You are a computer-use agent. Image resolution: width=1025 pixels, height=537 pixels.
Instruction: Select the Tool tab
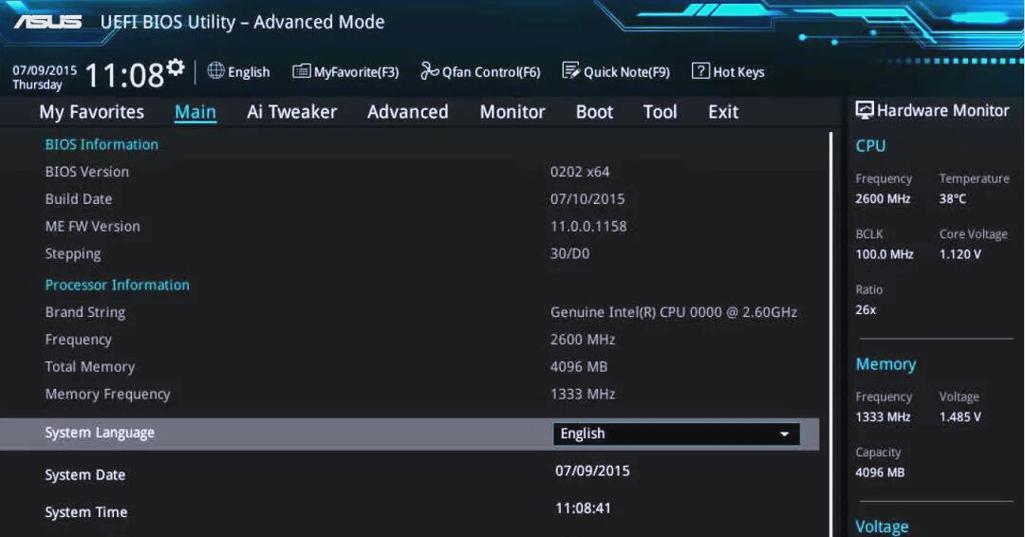(660, 112)
